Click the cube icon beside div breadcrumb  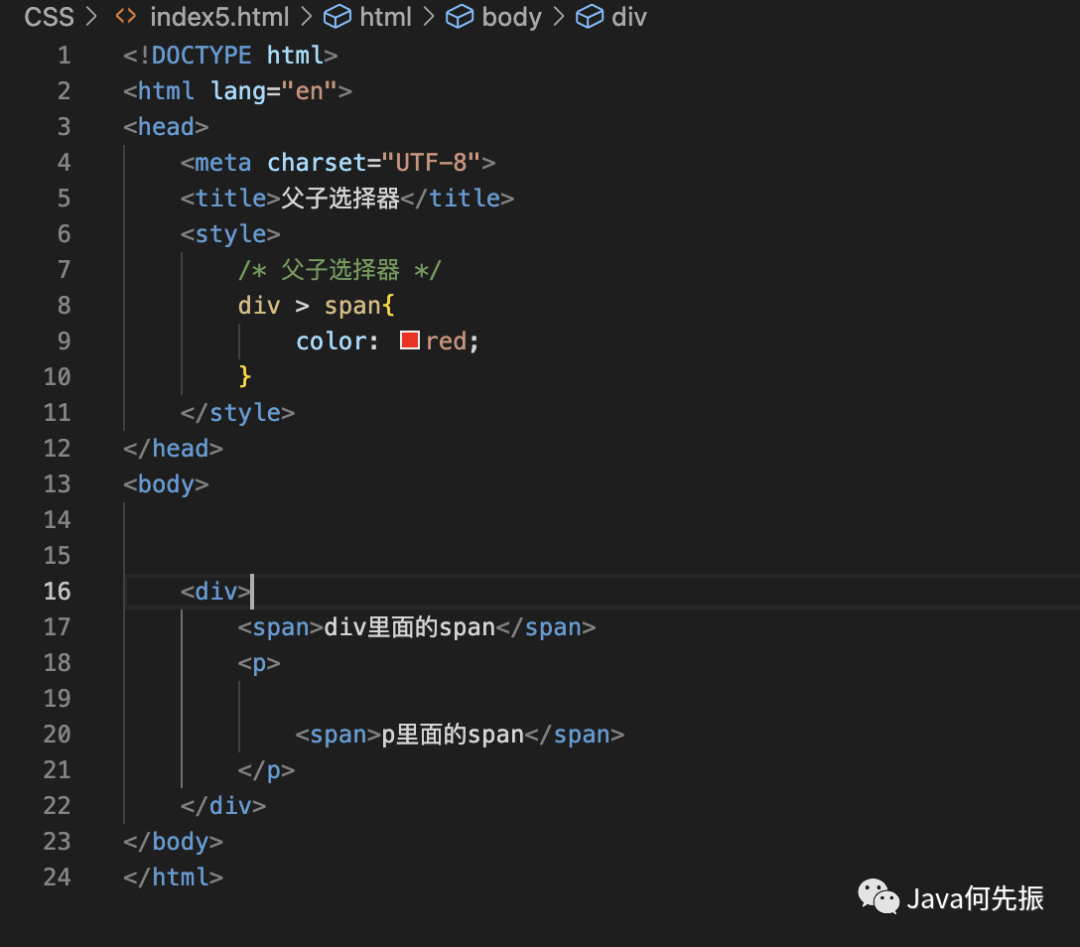click(590, 17)
